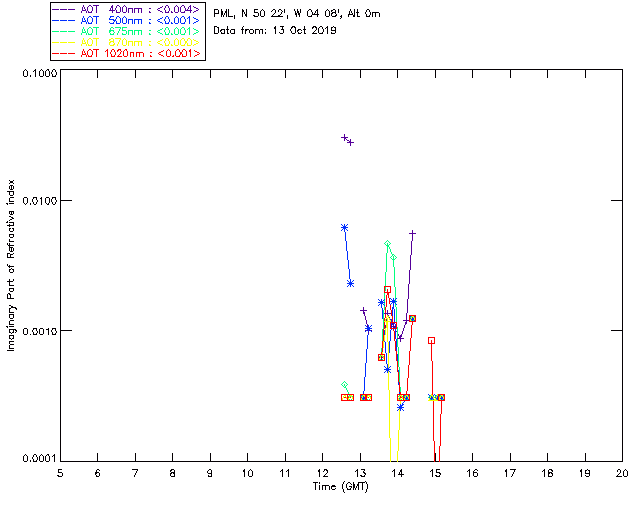Click the x-axis tick label 7

point(135,473)
